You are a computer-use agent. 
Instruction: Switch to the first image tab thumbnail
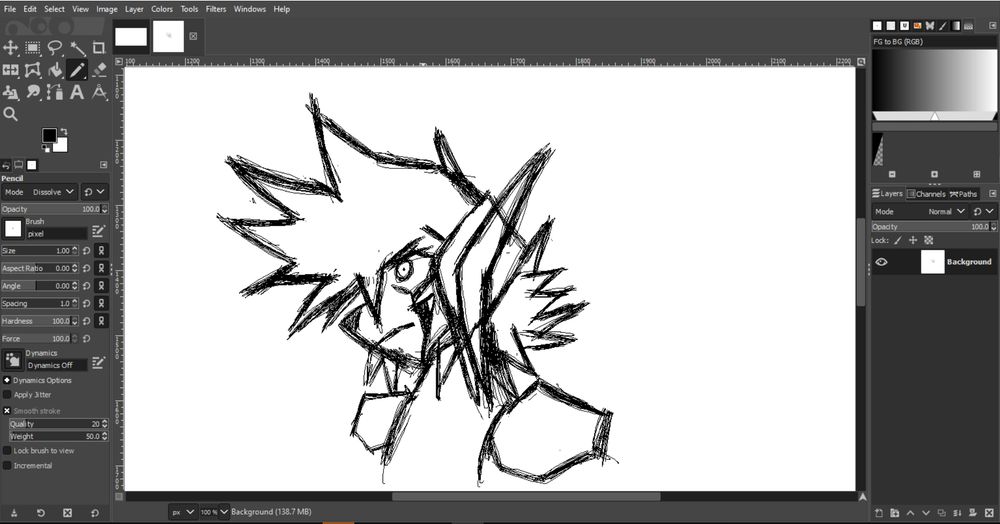pyautogui.click(x=131, y=36)
